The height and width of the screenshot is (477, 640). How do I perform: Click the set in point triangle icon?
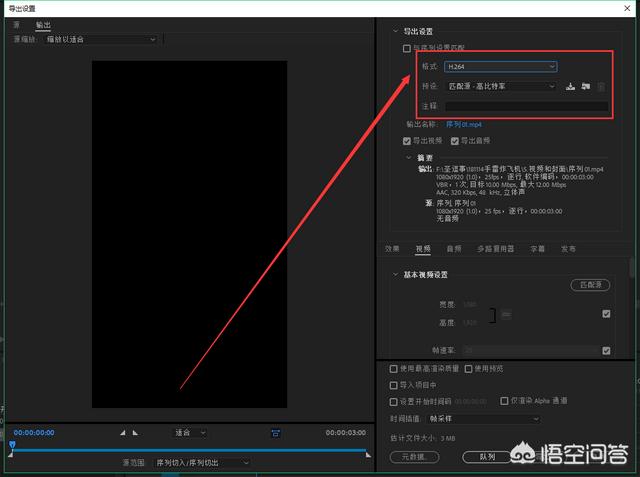tap(123, 433)
